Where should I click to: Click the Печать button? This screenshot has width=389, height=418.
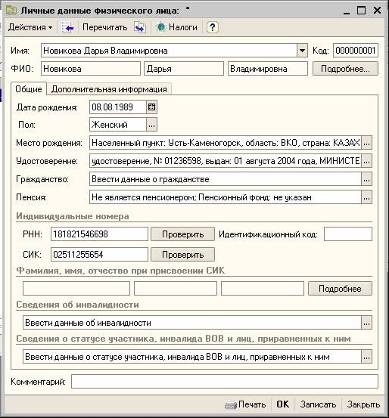tap(246, 405)
